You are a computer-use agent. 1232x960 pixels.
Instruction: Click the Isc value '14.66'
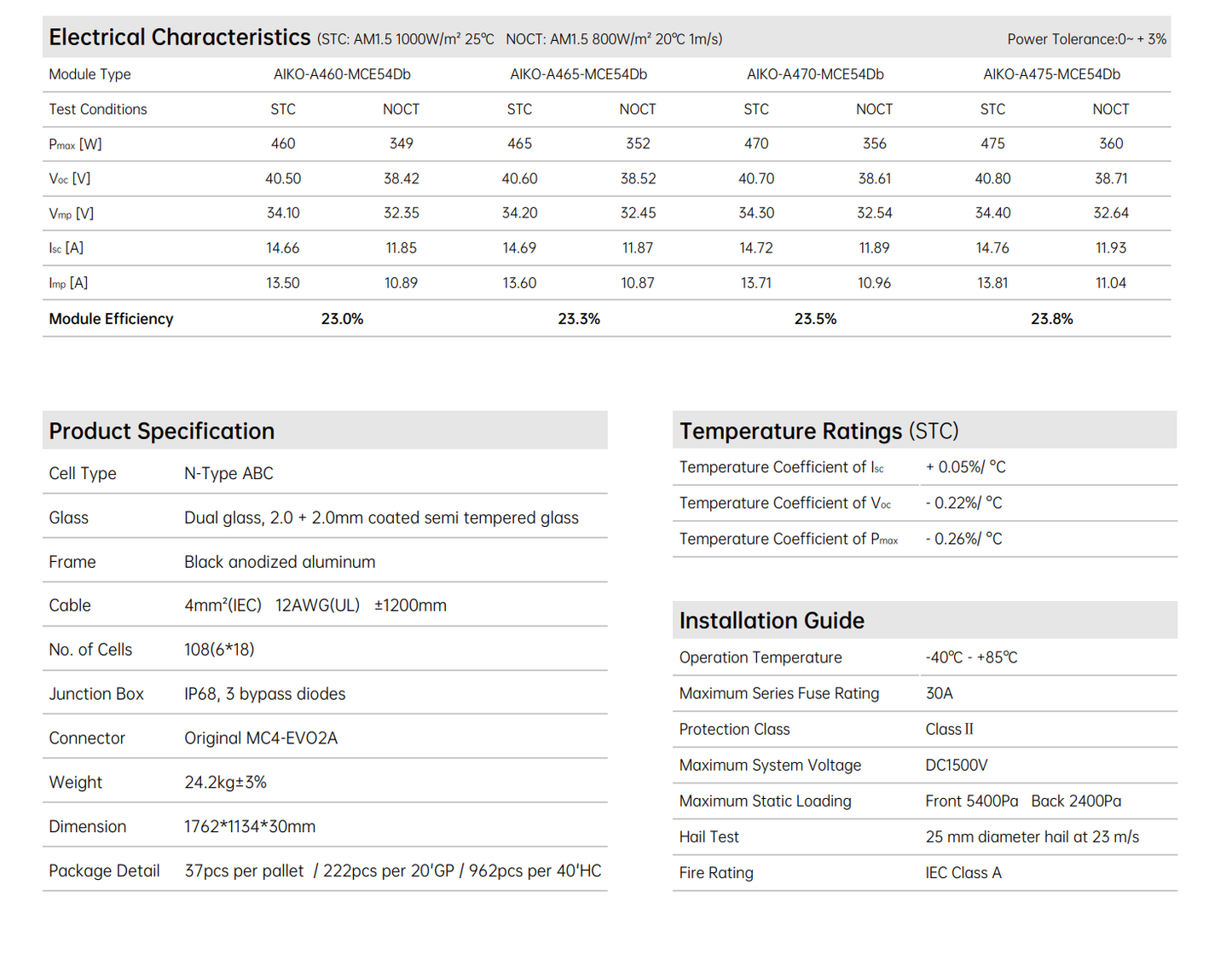click(283, 248)
